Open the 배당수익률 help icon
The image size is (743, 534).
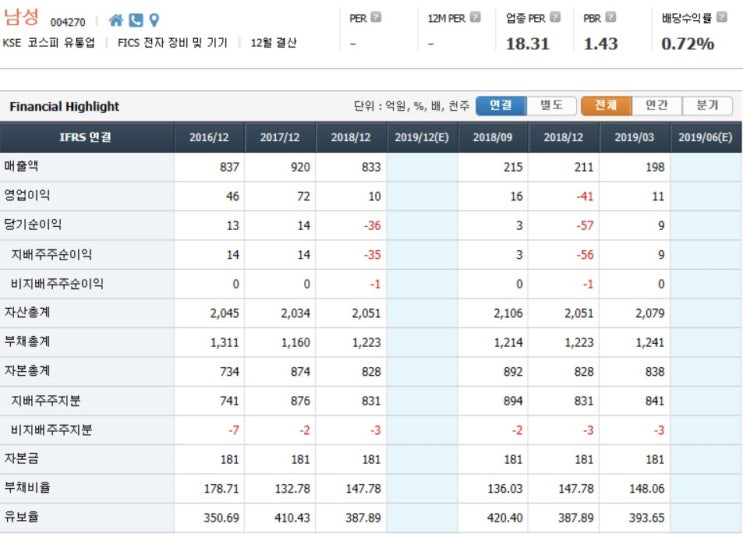pos(722,17)
